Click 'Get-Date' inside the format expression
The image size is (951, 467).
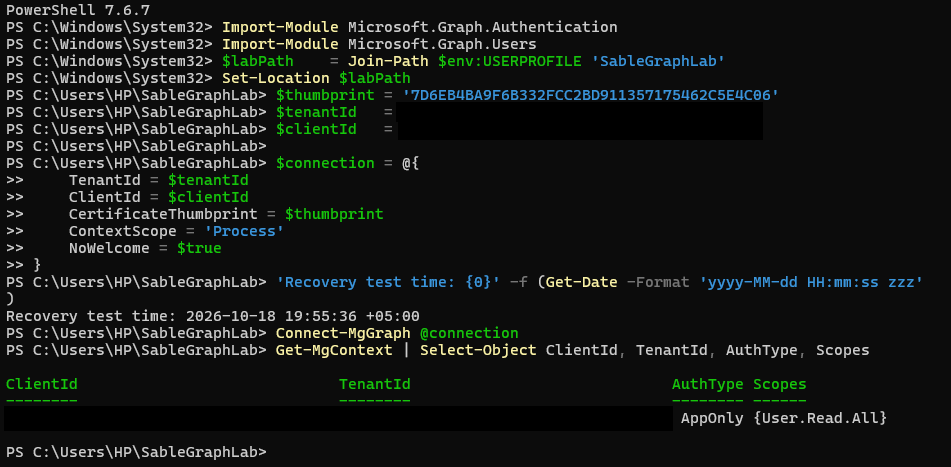pos(582,282)
